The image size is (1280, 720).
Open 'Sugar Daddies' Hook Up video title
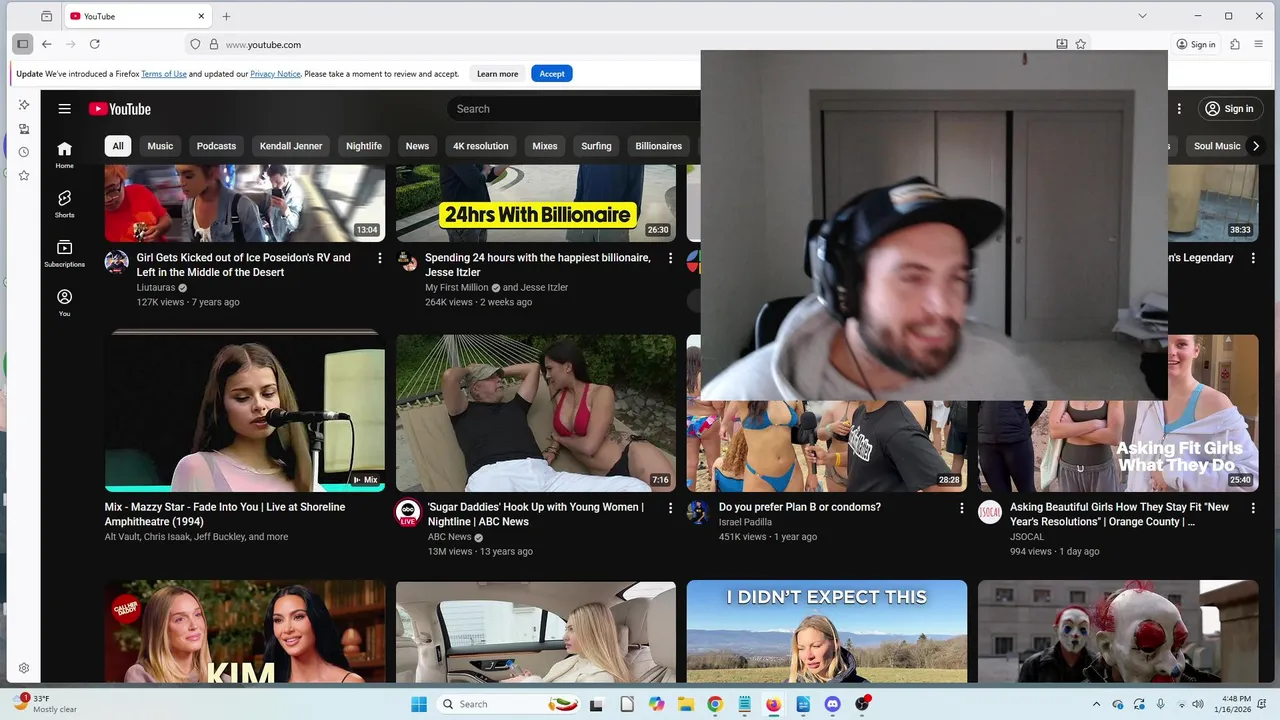(x=536, y=514)
